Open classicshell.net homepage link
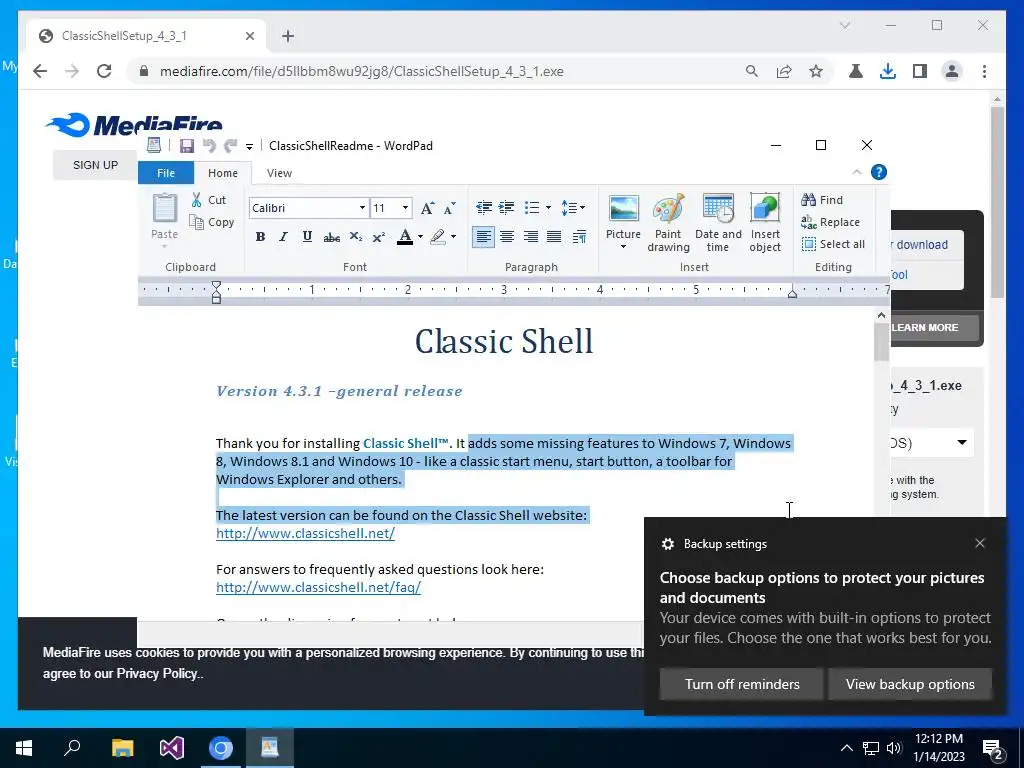 tap(306, 533)
